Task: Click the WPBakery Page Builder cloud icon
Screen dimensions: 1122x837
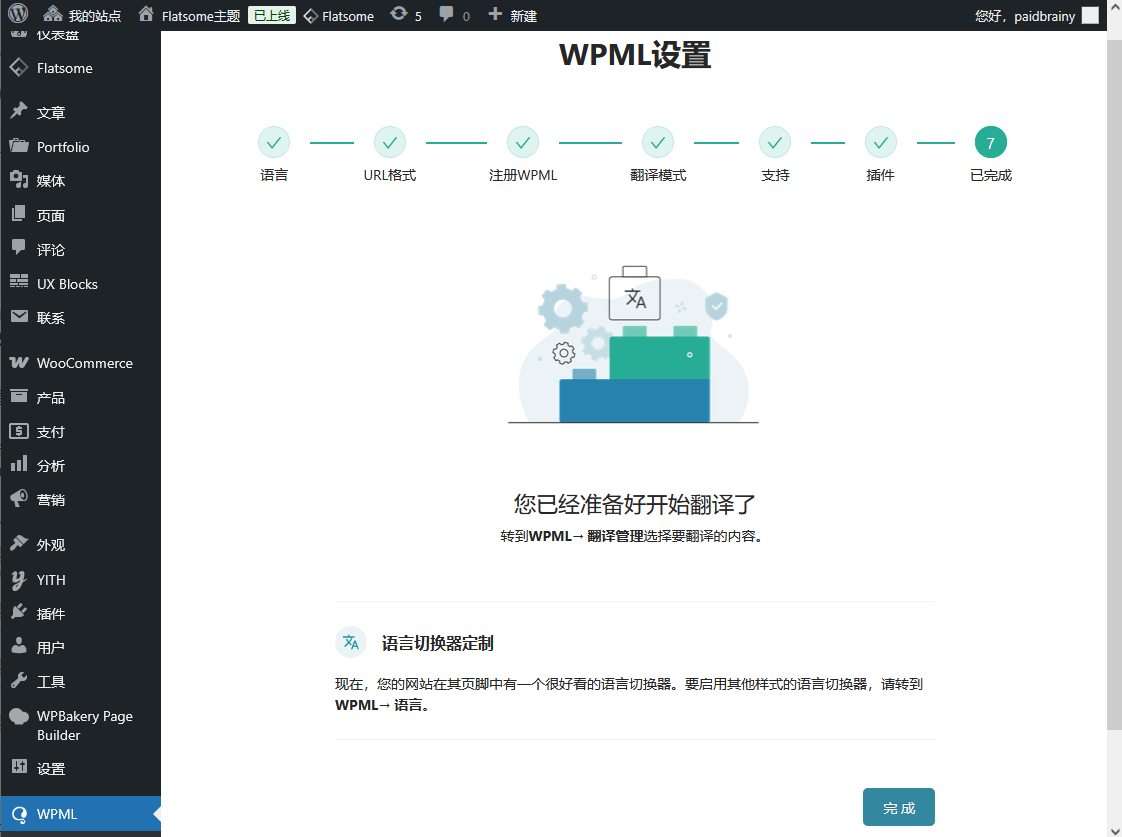Action: [19, 716]
